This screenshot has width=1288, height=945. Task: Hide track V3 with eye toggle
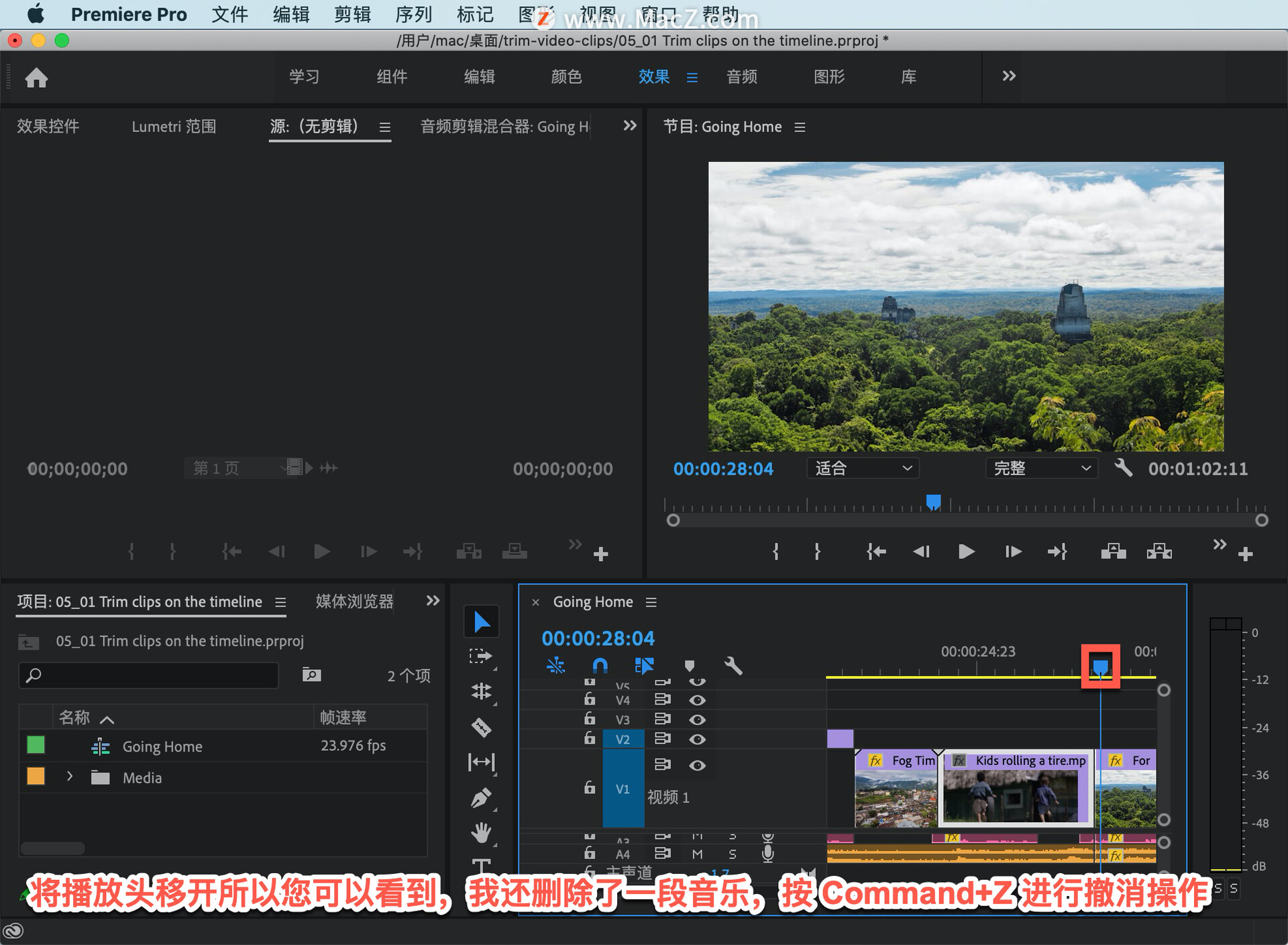click(x=697, y=719)
